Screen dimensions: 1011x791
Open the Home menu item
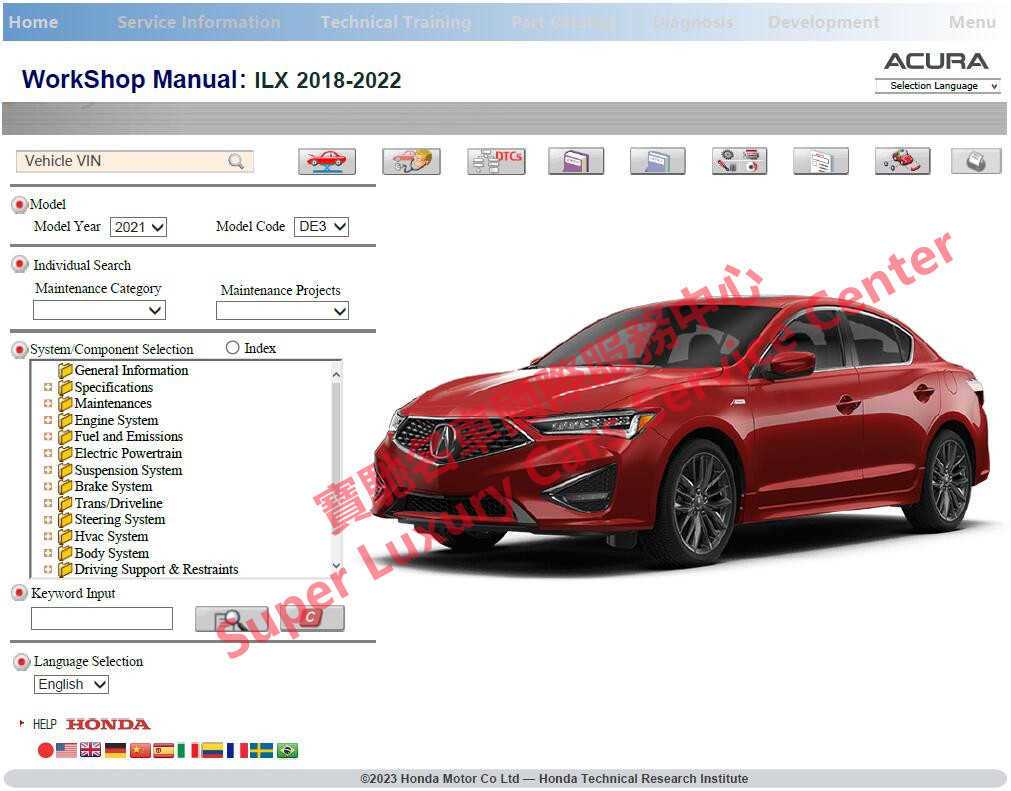click(x=34, y=22)
